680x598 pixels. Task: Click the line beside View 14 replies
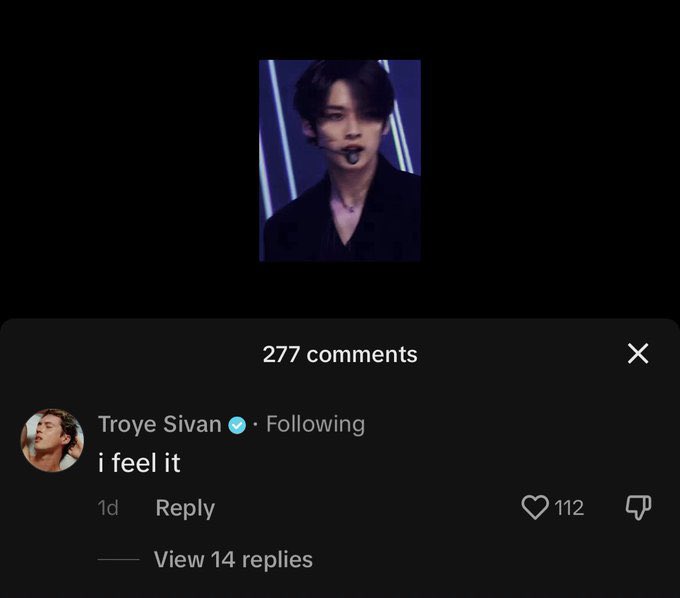(x=118, y=560)
